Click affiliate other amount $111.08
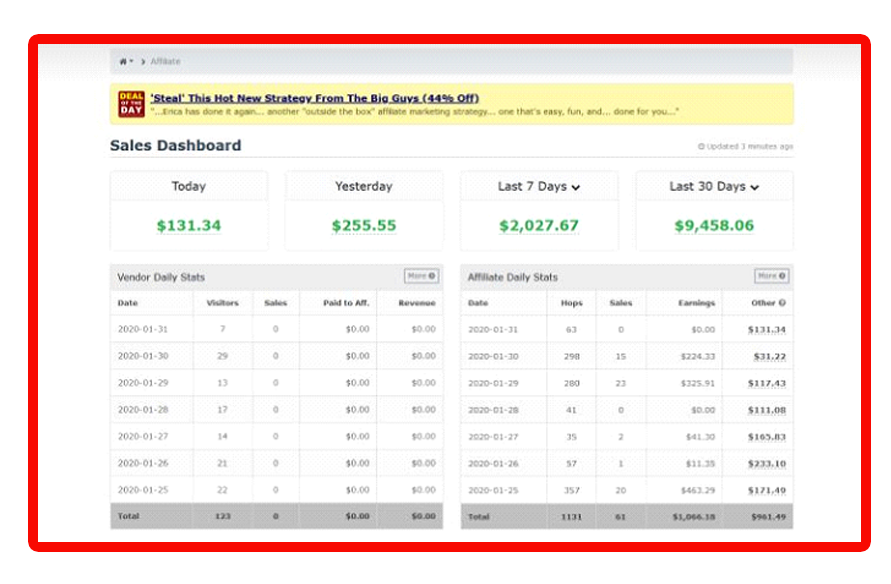The width and height of the screenshot is (891, 584). 767,410
